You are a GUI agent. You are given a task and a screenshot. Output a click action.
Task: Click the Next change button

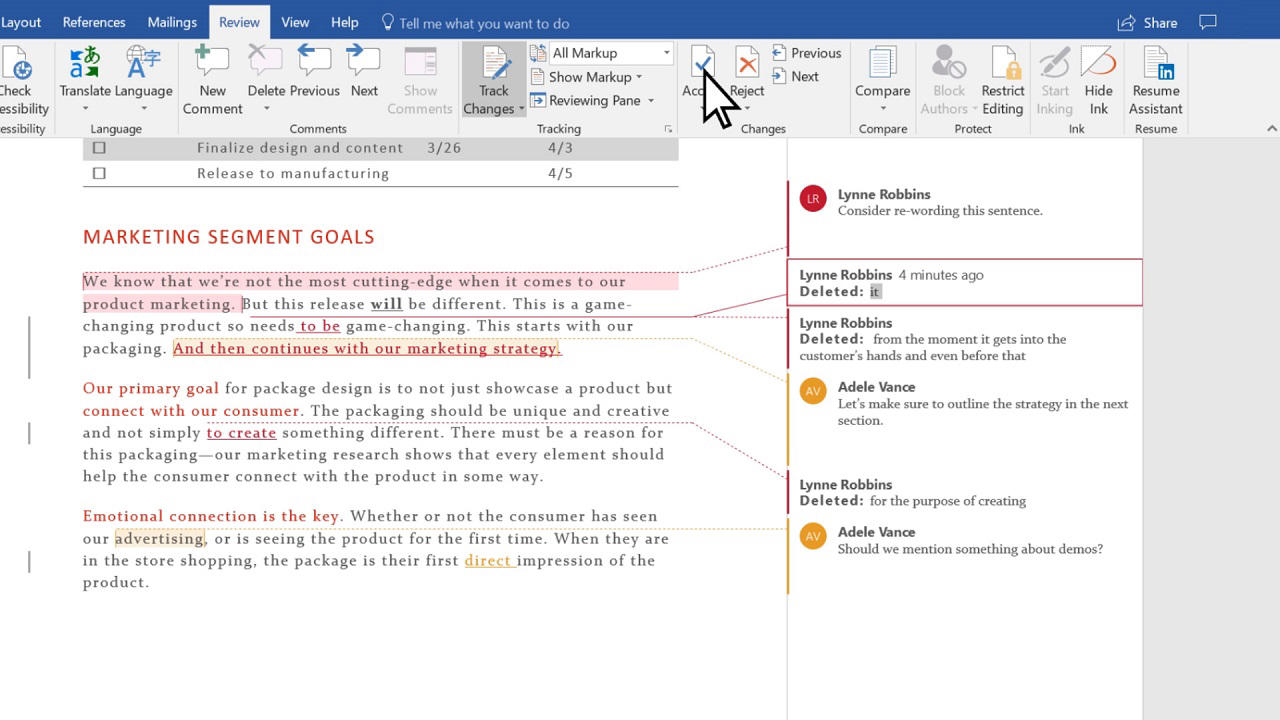click(804, 76)
